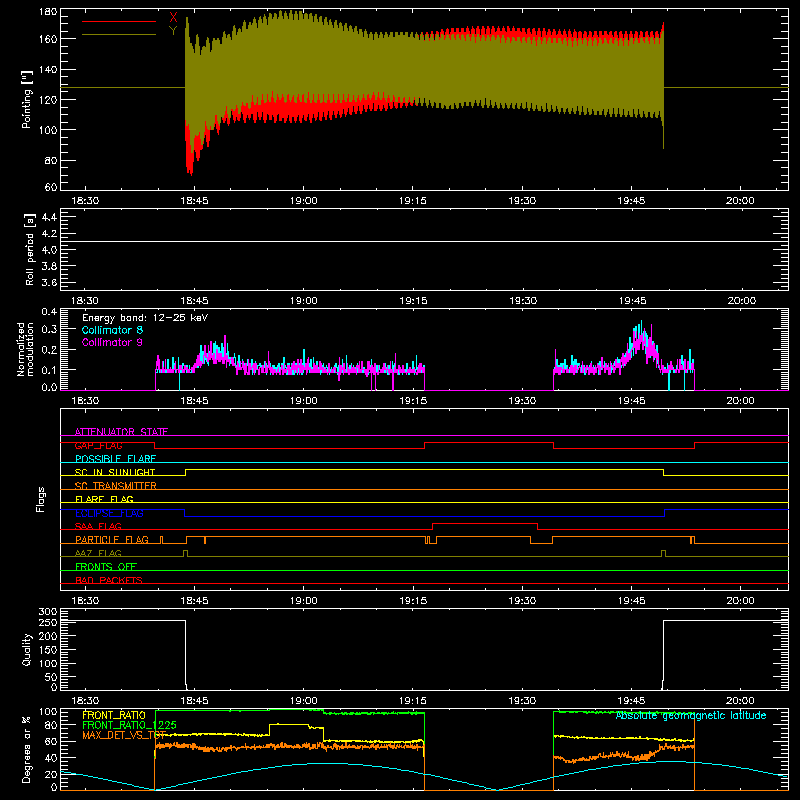Click the 'Quality' vertical axis title

point(27,649)
